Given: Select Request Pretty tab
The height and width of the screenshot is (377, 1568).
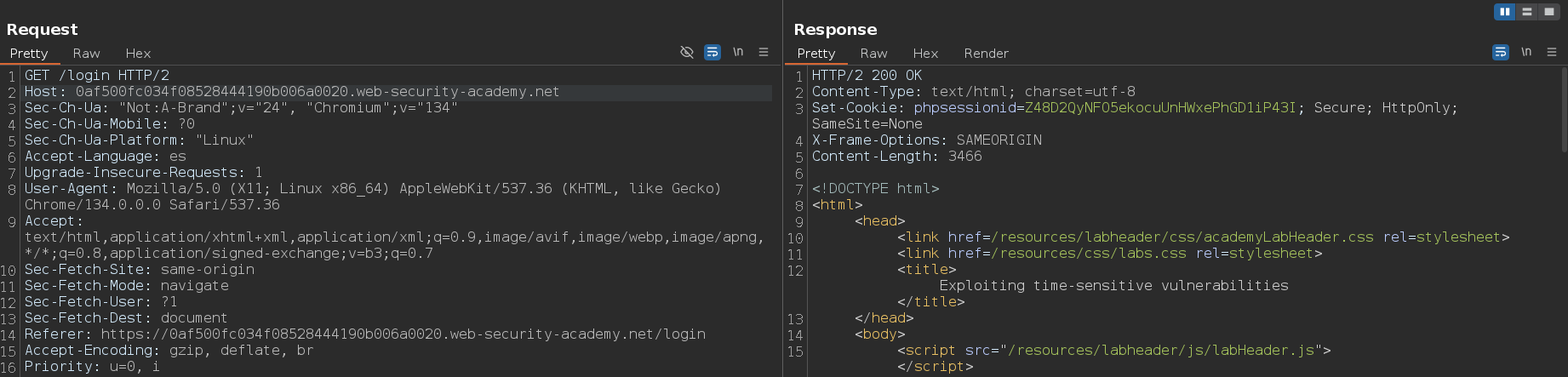Looking at the screenshot, I should pyautogui.click(x=29, y=54).
